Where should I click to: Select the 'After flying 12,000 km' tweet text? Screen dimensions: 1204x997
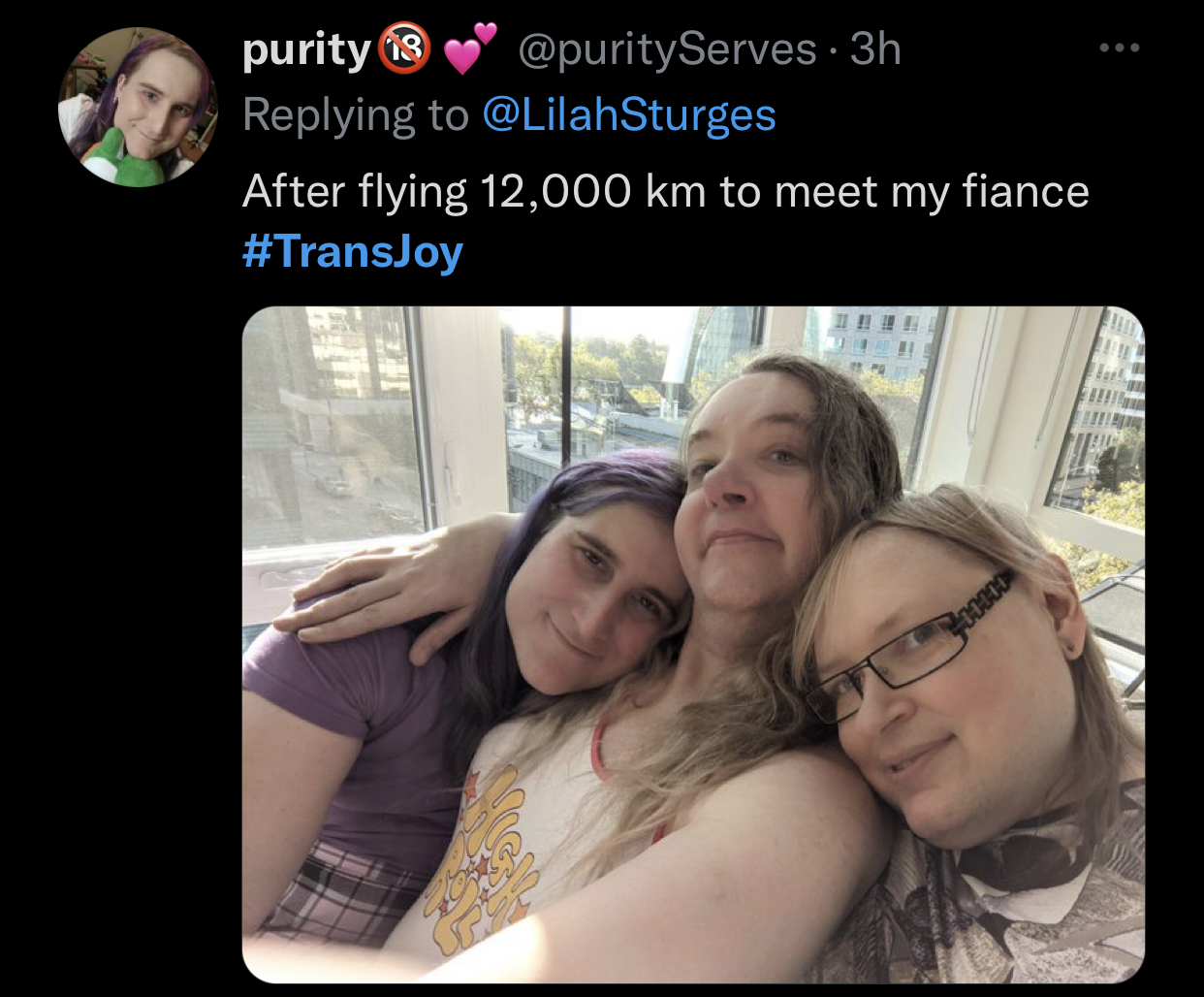(x=666, y=191)
